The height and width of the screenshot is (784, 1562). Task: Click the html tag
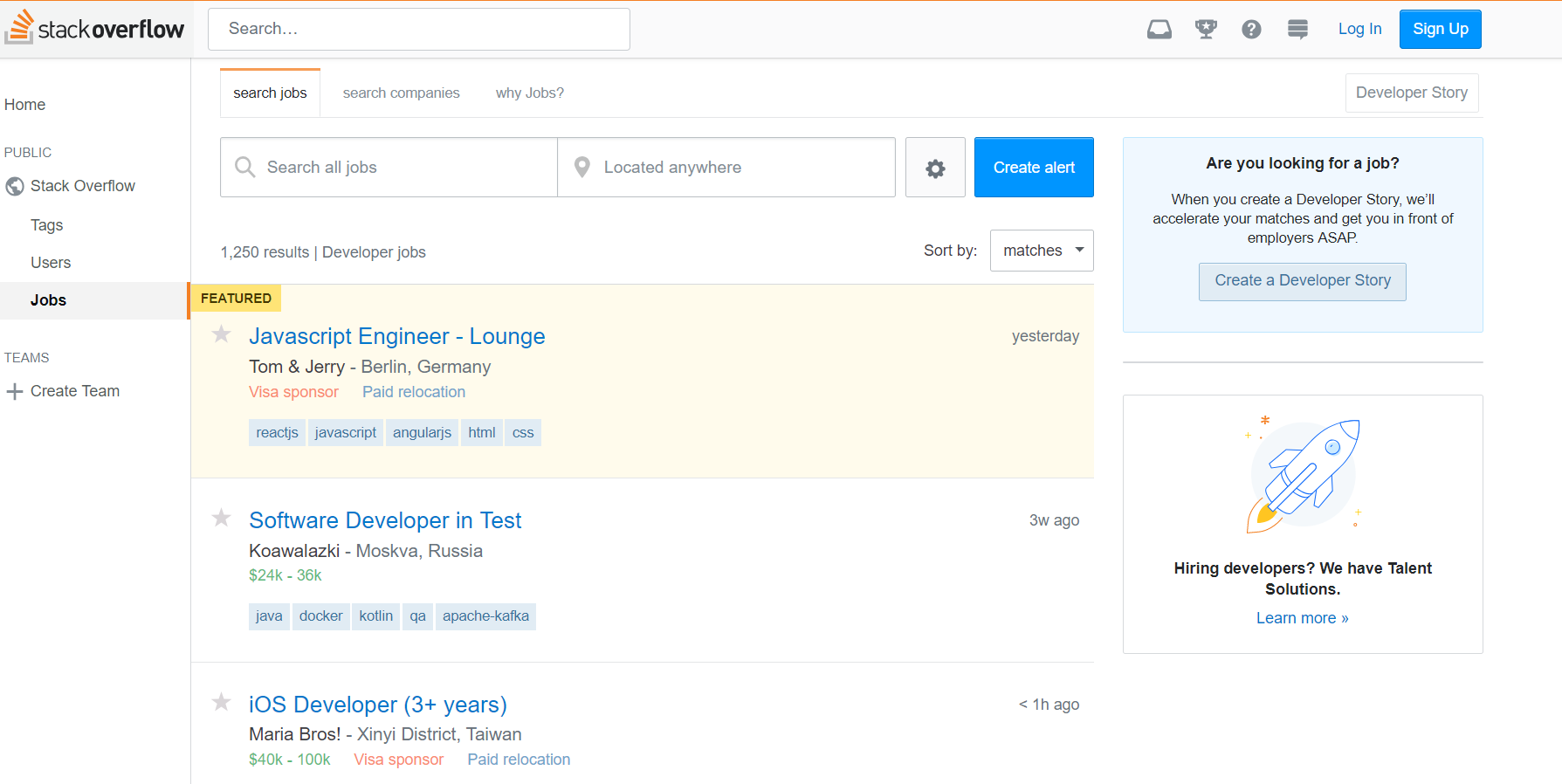tap(482, 432)
